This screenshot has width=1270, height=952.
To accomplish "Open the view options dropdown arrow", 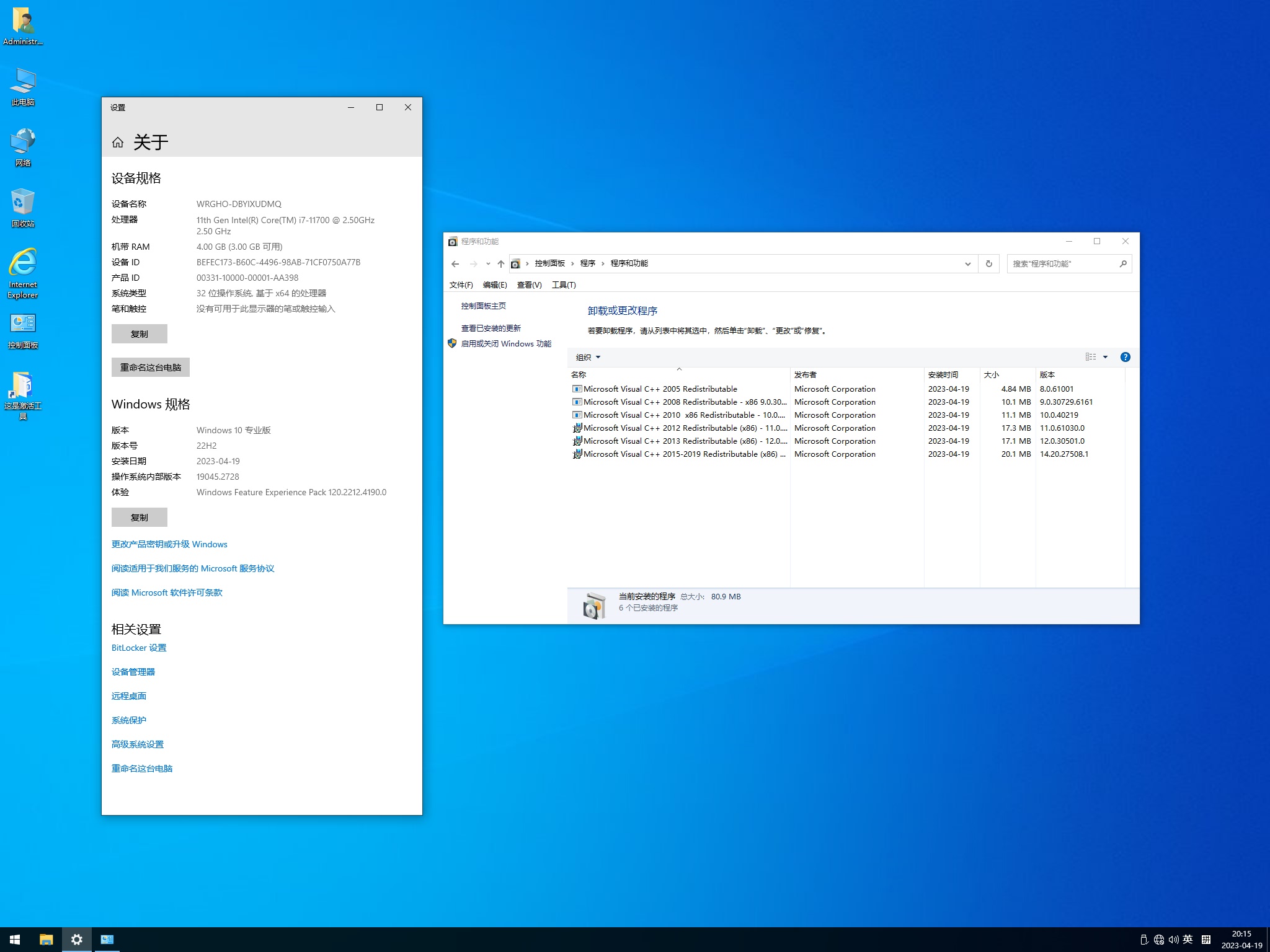I will (1106, 357).
